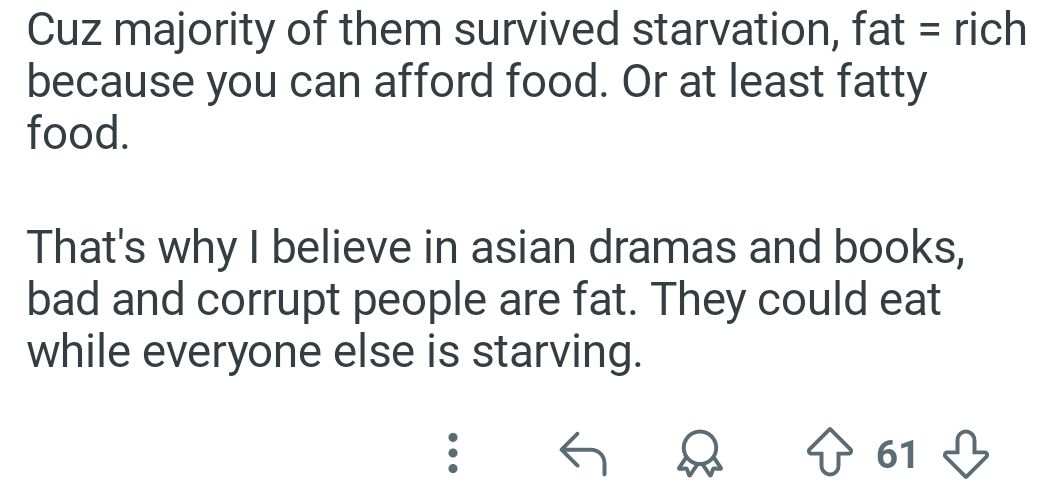The height and width of the screenshot is (482, 1055).
Task: Click the word "rich" in the first line
Action: point(988,30)
